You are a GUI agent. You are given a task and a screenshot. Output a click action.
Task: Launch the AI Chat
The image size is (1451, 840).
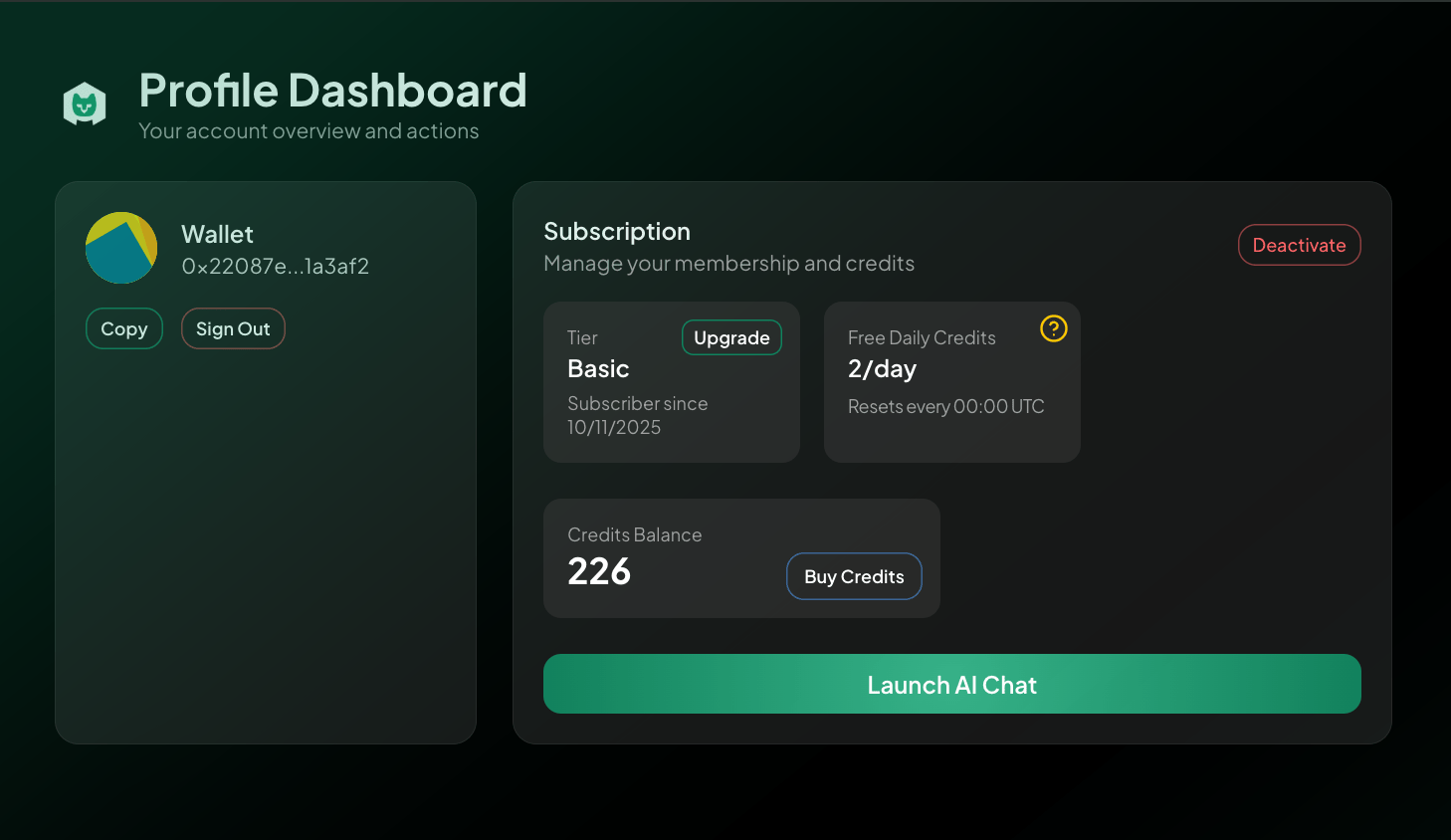tap(951, 684)
